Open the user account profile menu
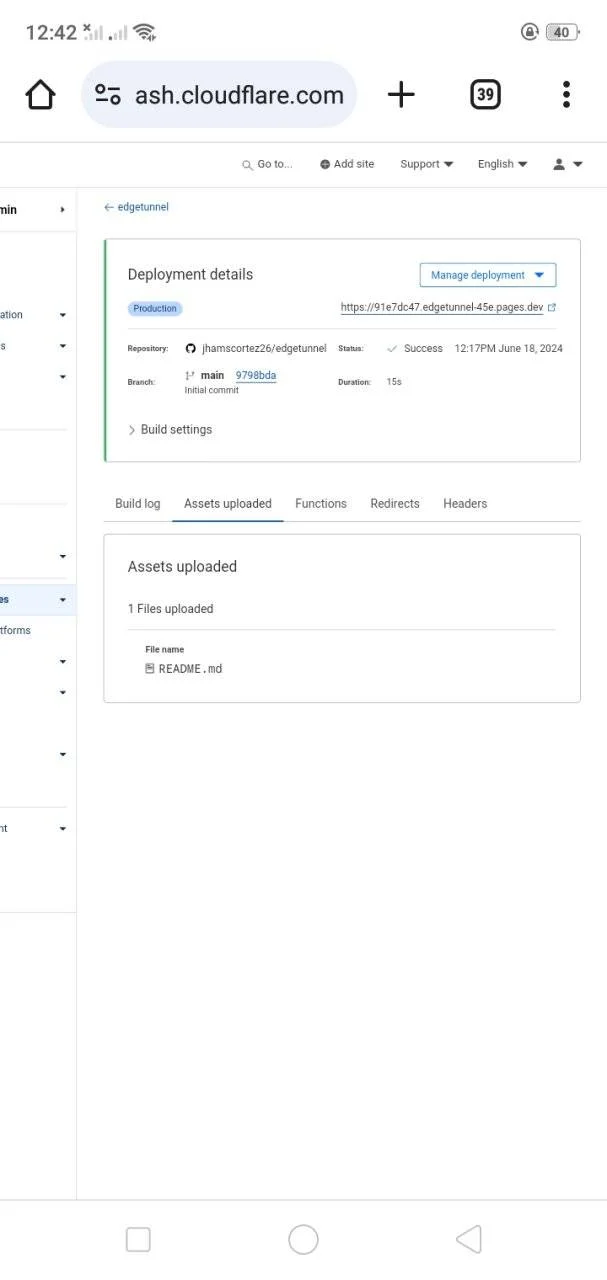This screenshot has width=607, height=1280. 568,164
